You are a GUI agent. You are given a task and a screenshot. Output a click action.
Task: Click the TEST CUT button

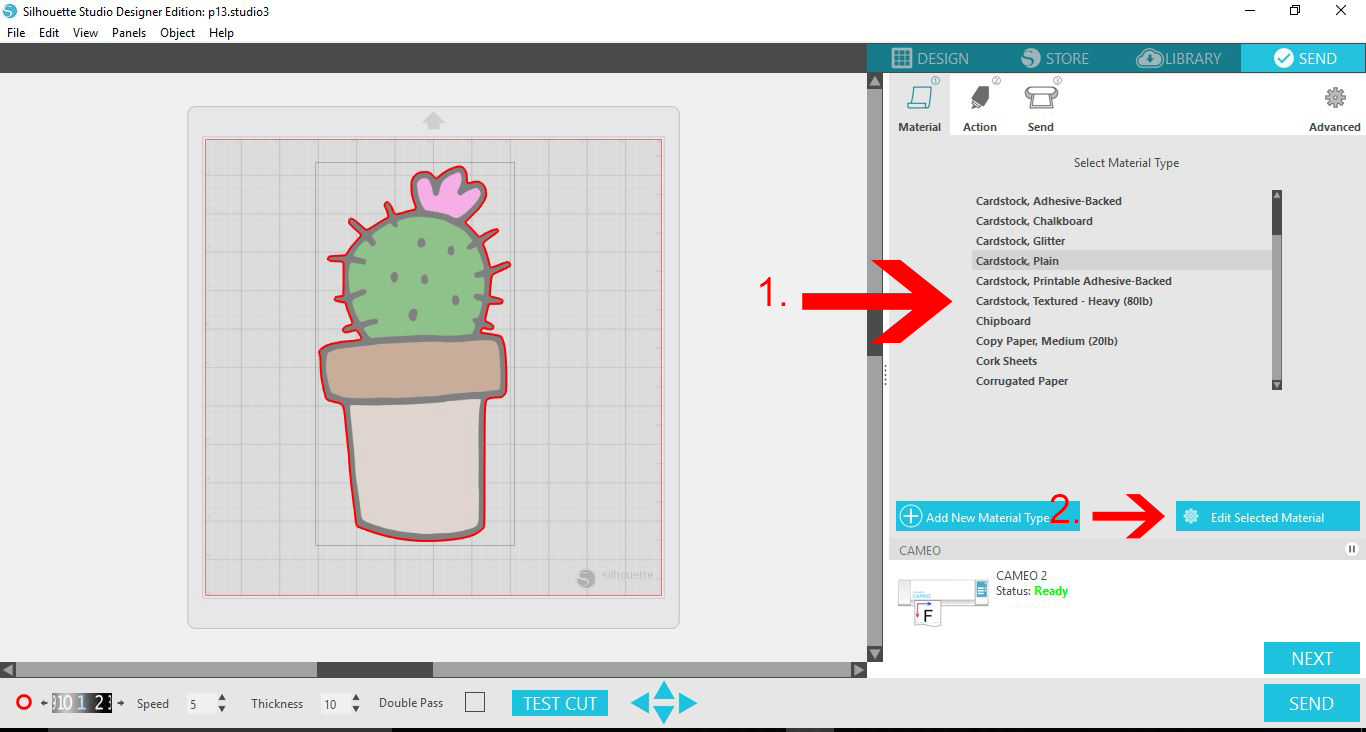560,703
